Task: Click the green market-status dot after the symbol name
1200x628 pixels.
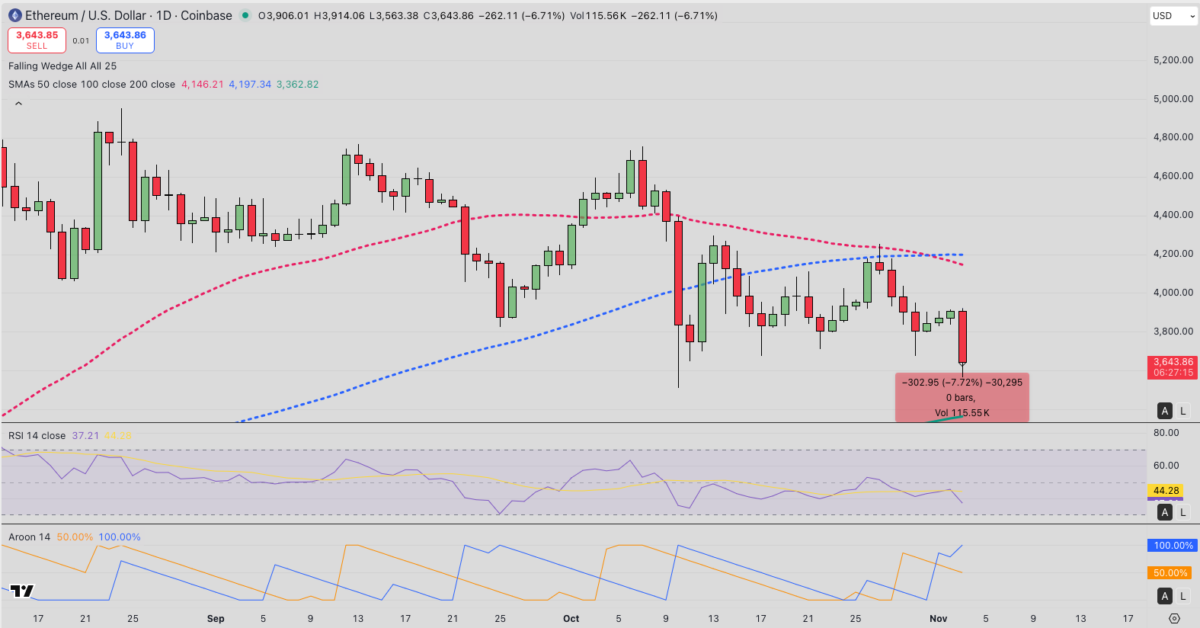Action: [245, 15]
